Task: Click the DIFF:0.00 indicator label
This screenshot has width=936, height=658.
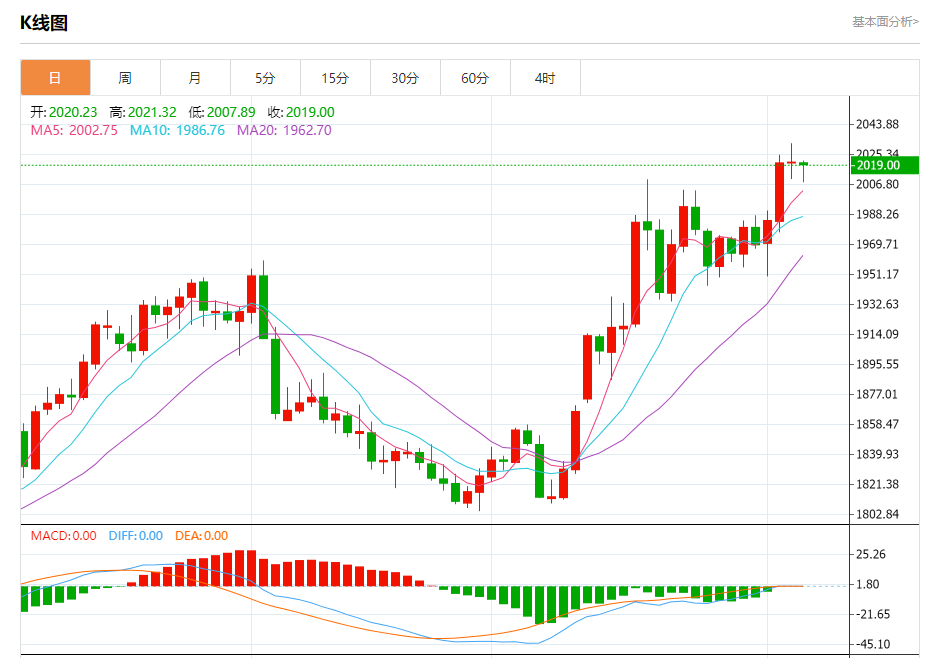Action: coord(136,536)
